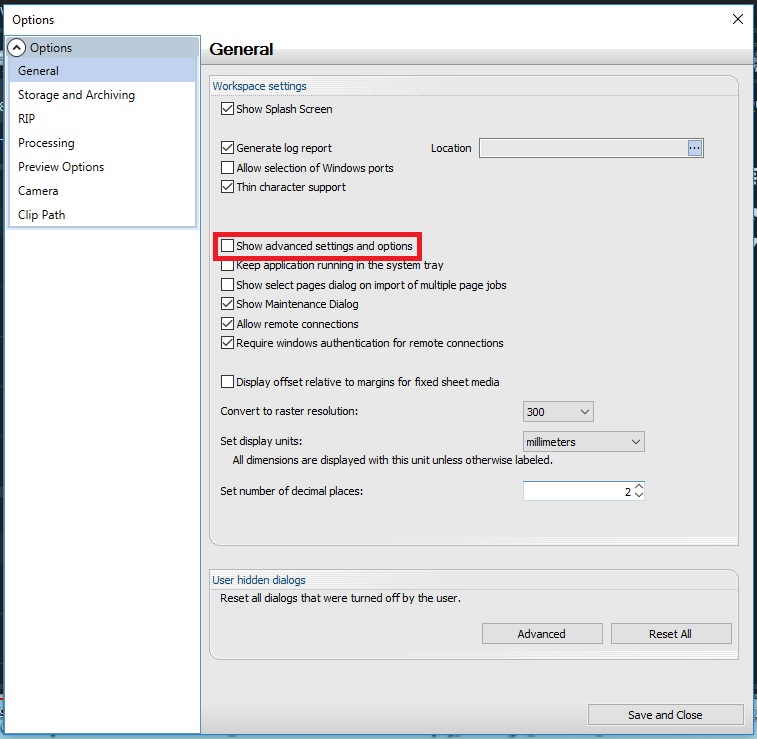The width and height of the screenshot is (757, 739).
Task: Select Camera in the sidebar
Action: [x=102, y=191]
